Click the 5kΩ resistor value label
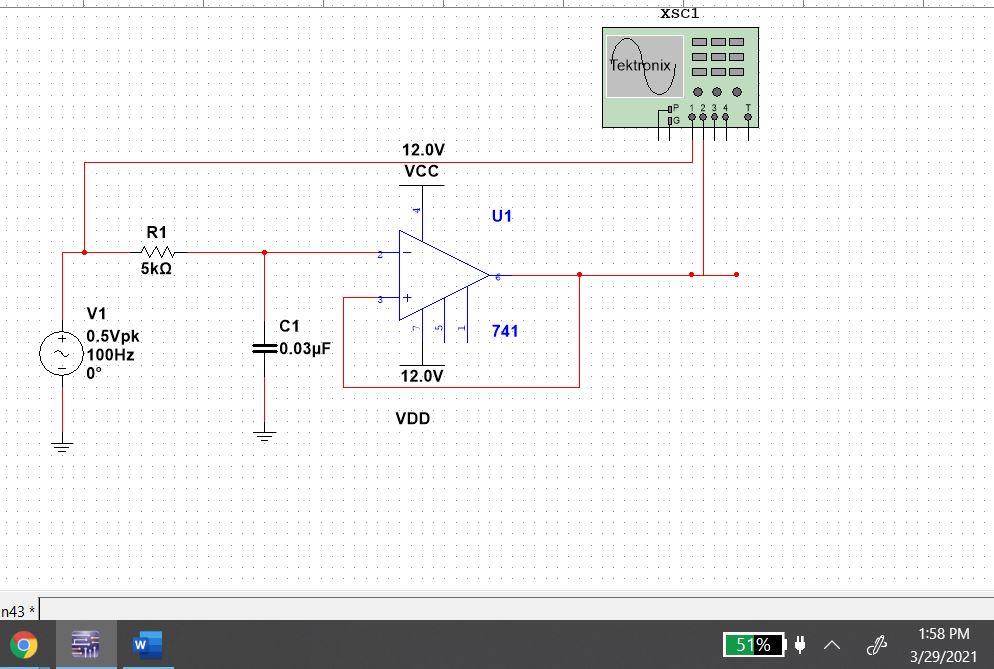This screenshot has height=669, width=994. [x=156, y=269]
